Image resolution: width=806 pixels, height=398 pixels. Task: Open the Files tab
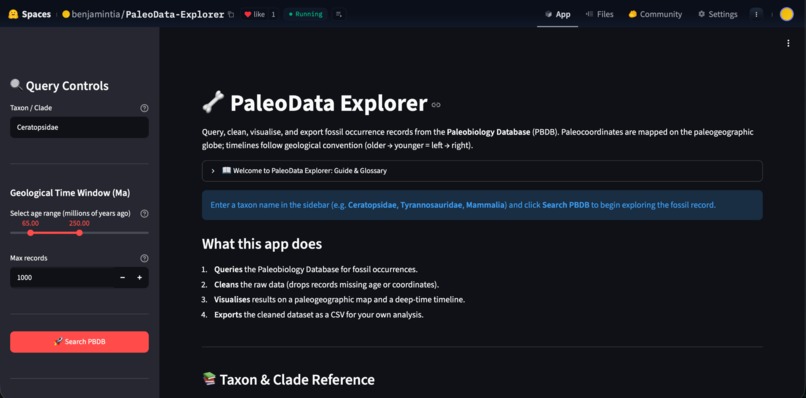coord(599,14)
